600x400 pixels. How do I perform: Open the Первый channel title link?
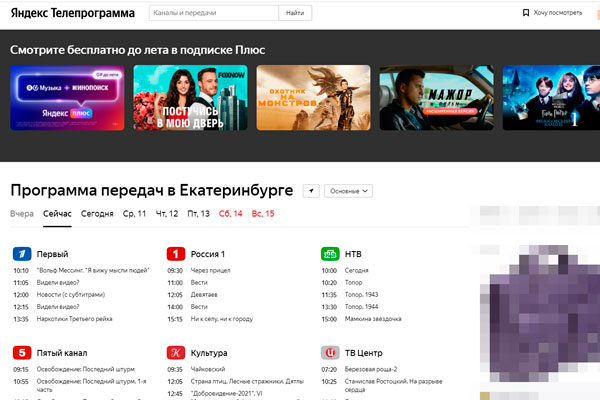(52, 254)
